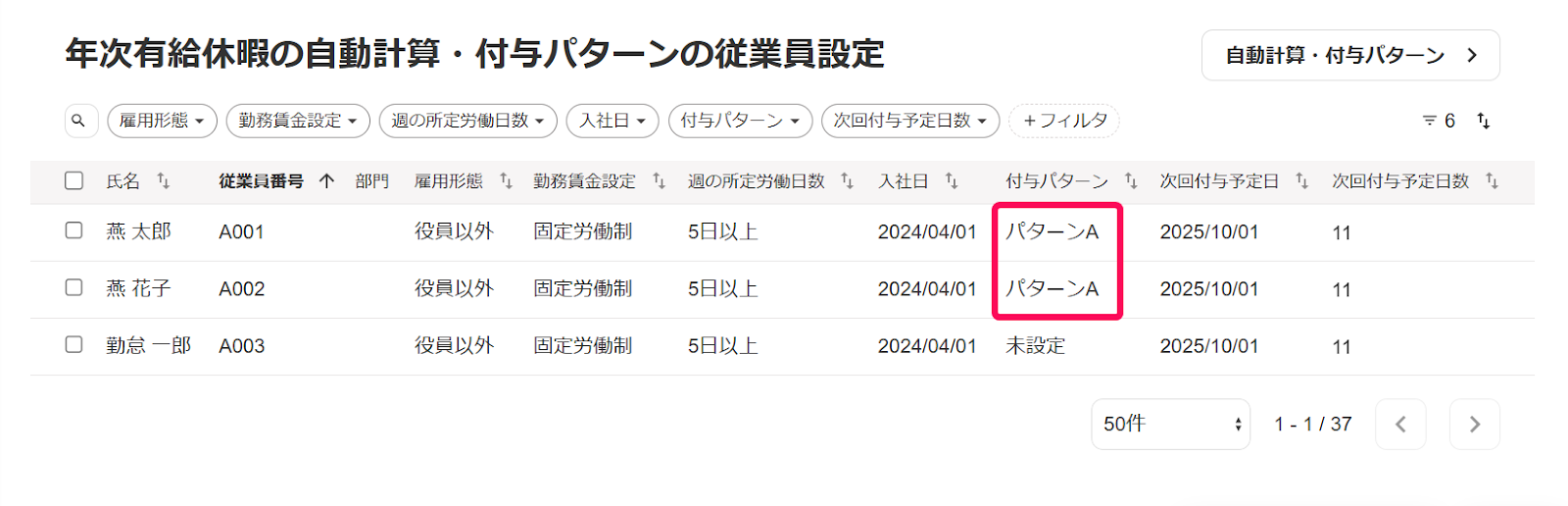
Task: Click the 従業員番号 column header
Action: [261, 181]
